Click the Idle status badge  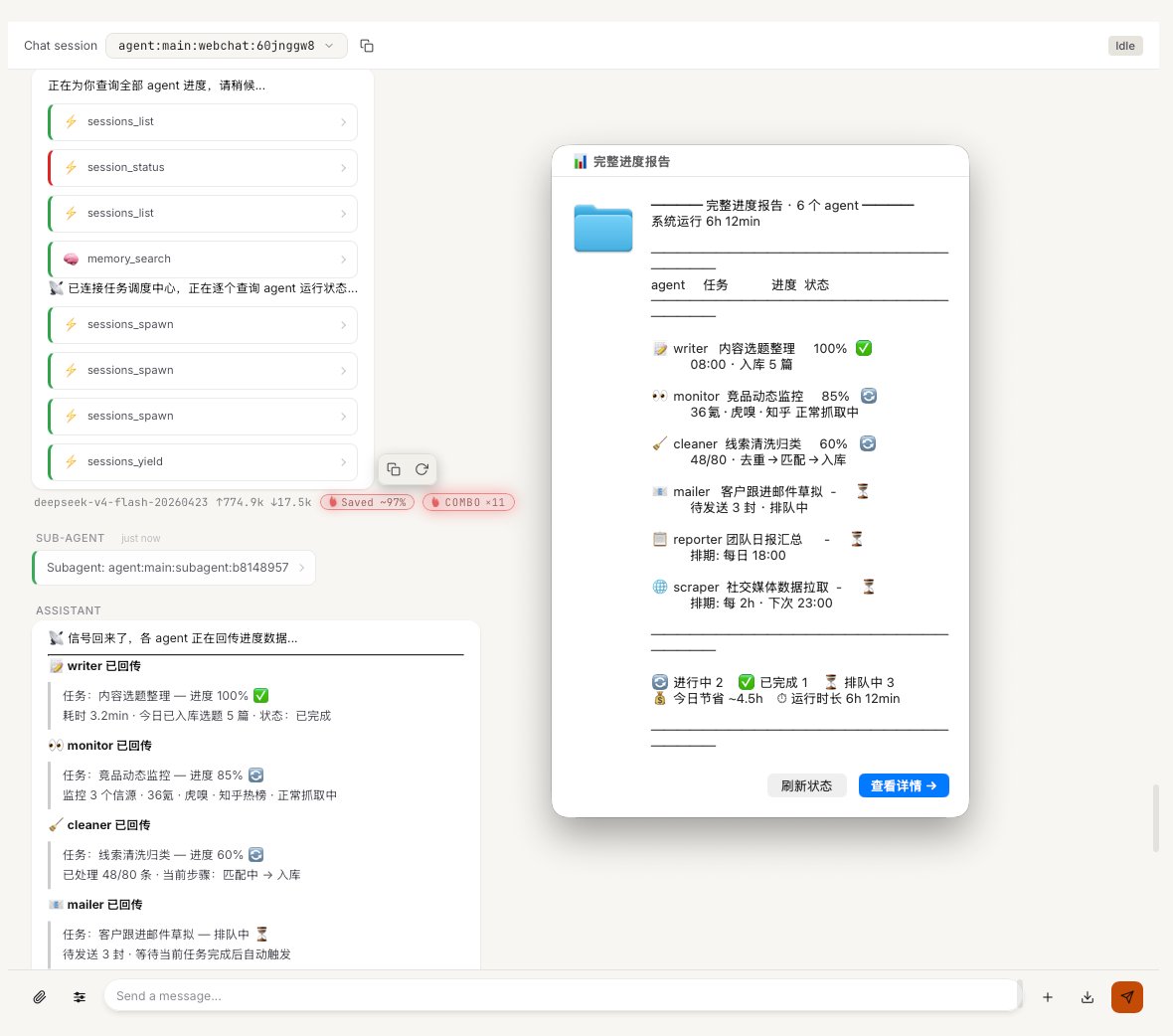[x=1124, y=46]
